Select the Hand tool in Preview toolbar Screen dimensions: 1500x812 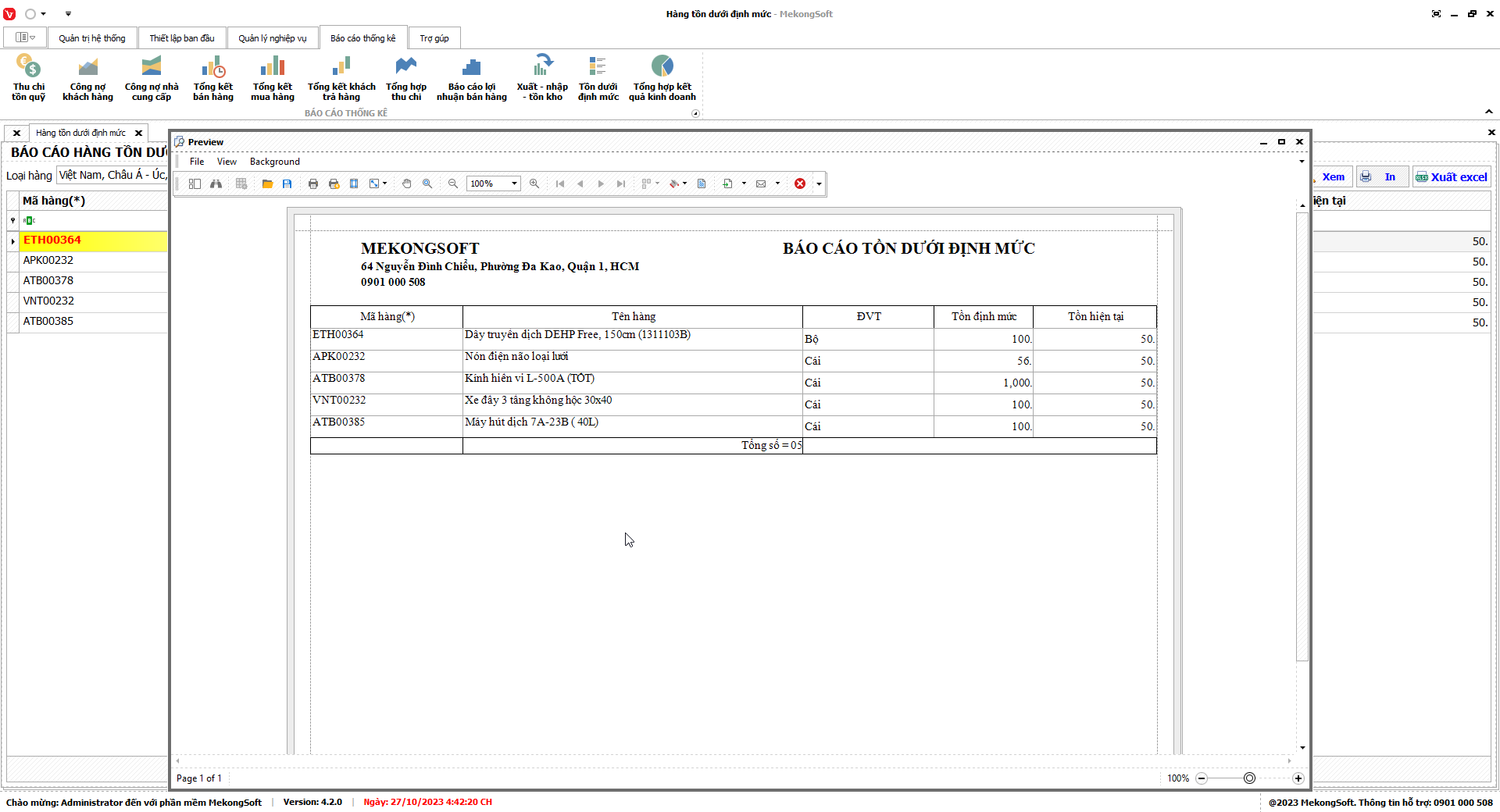[x=406, y=183]
